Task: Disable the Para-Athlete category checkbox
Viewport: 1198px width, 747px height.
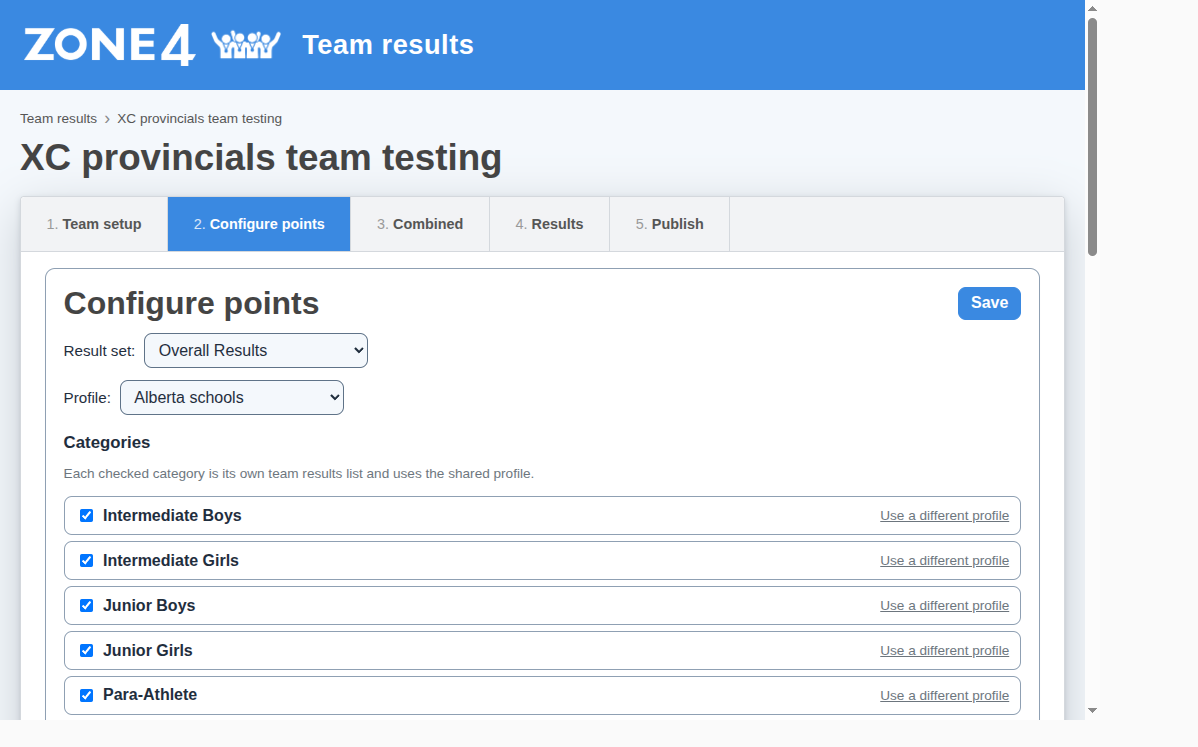Action: point(87,696)
